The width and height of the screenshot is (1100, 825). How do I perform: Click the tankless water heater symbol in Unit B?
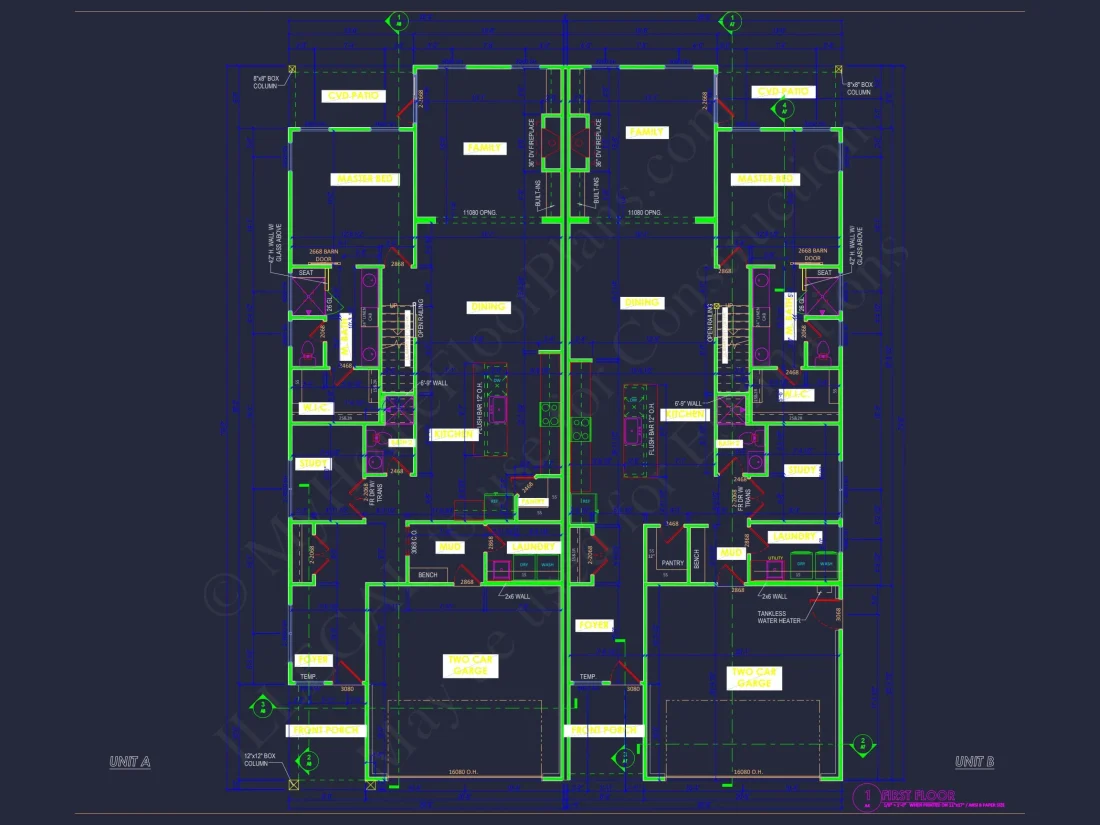[x=825, y=589]
